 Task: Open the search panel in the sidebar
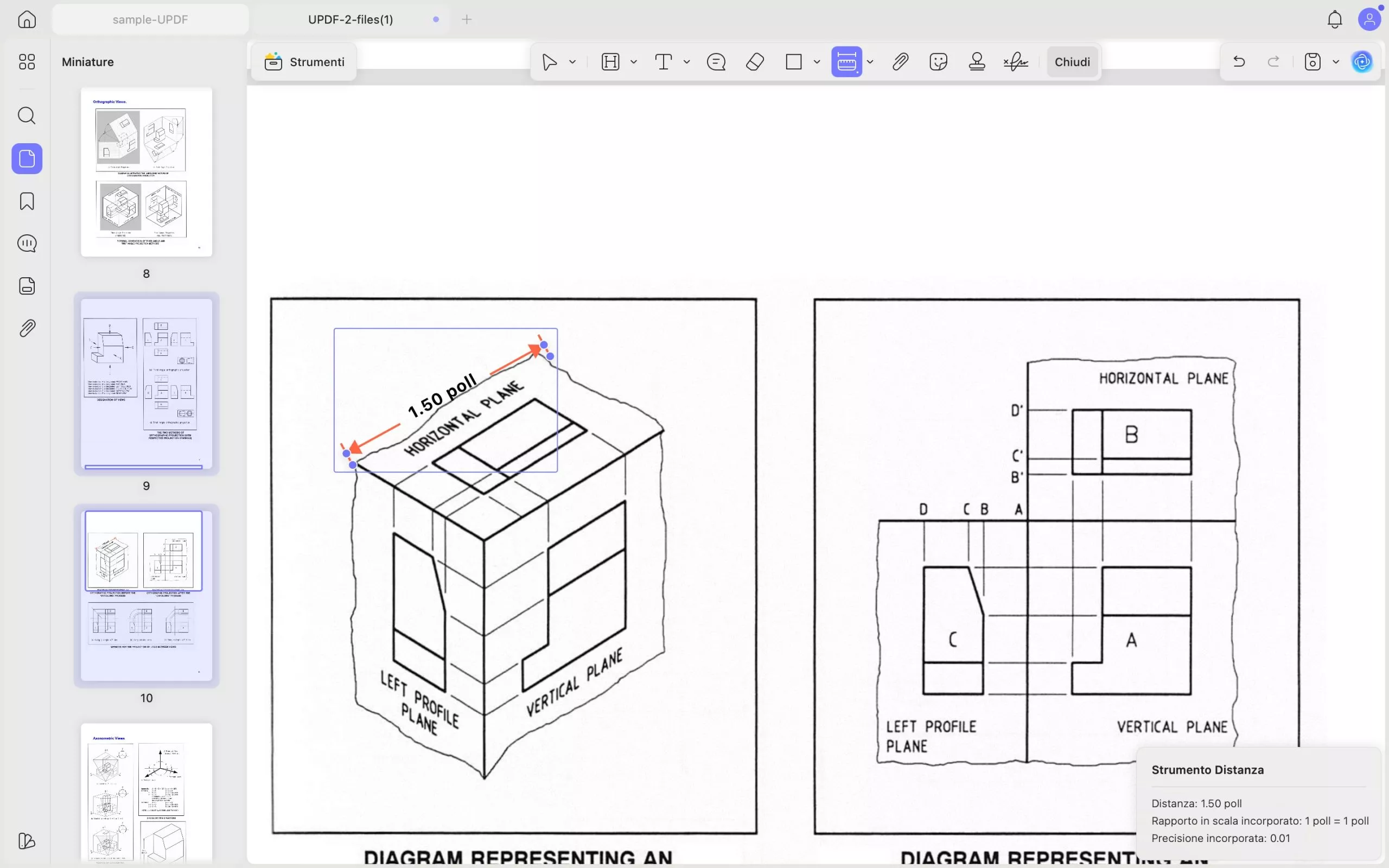[27, 116]
